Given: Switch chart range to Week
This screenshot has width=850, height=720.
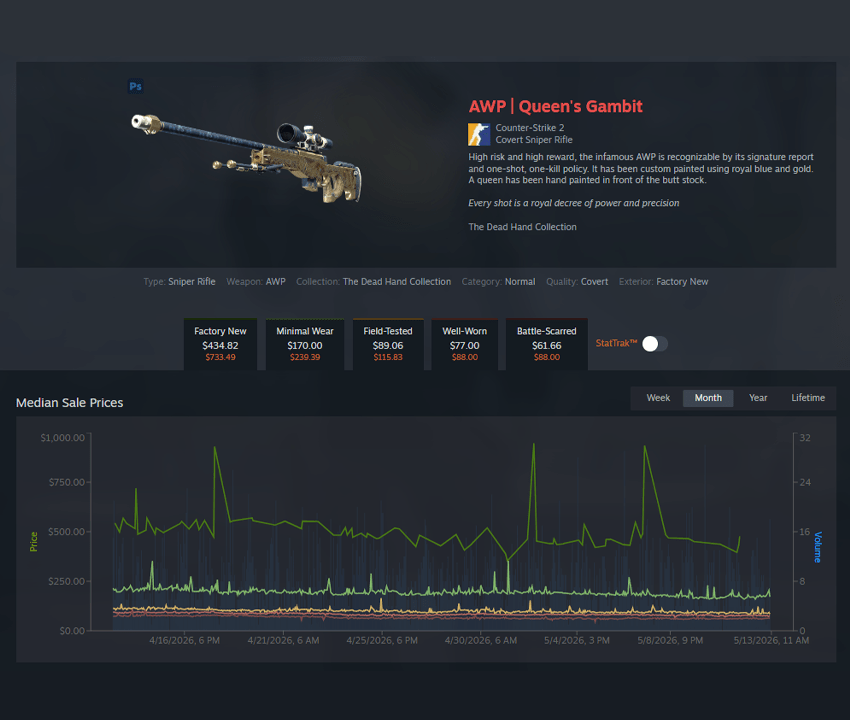Looking at the screenshot, I should [x=658, y=398].
